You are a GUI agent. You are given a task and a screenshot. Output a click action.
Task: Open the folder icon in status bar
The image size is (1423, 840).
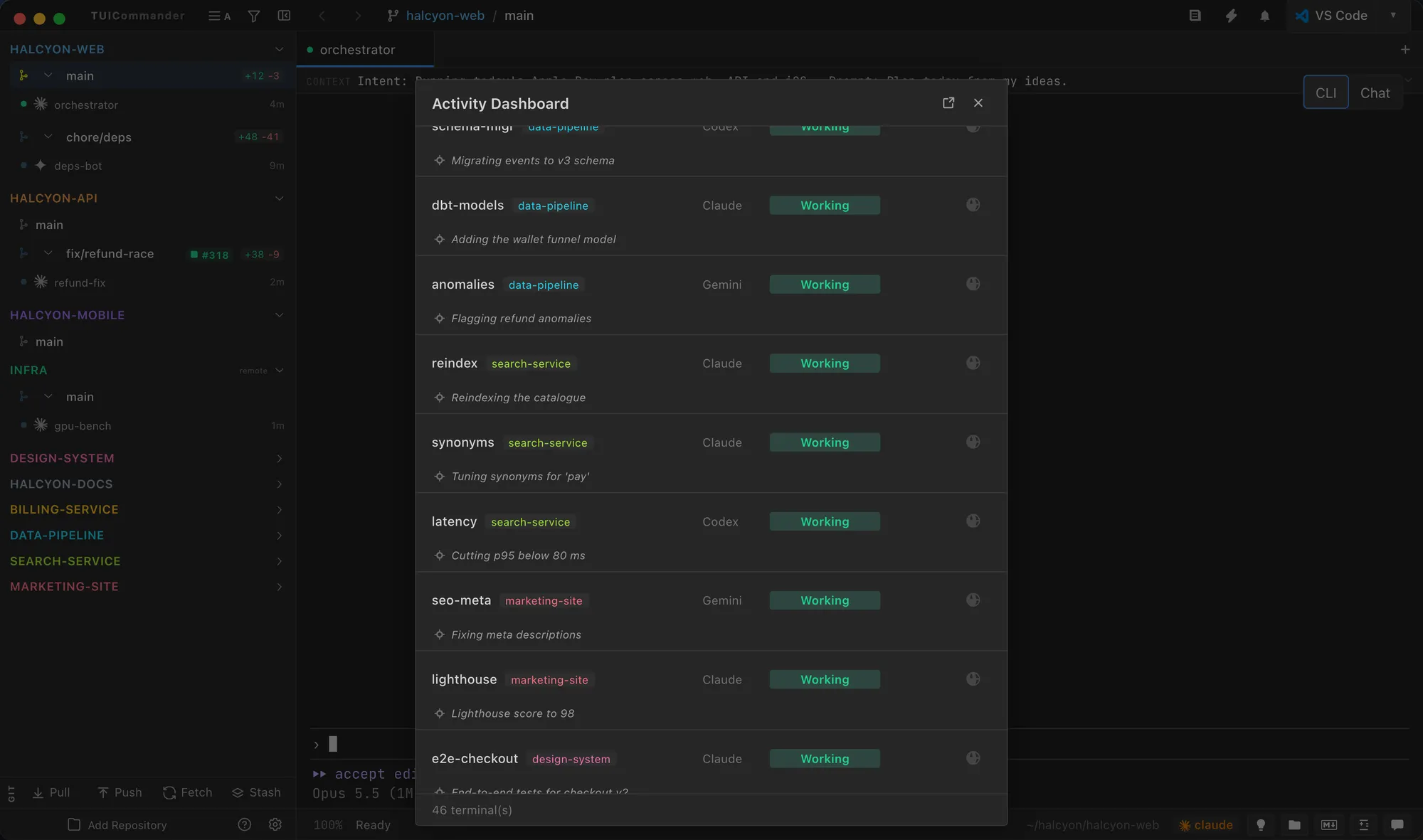pos(1294,825)
